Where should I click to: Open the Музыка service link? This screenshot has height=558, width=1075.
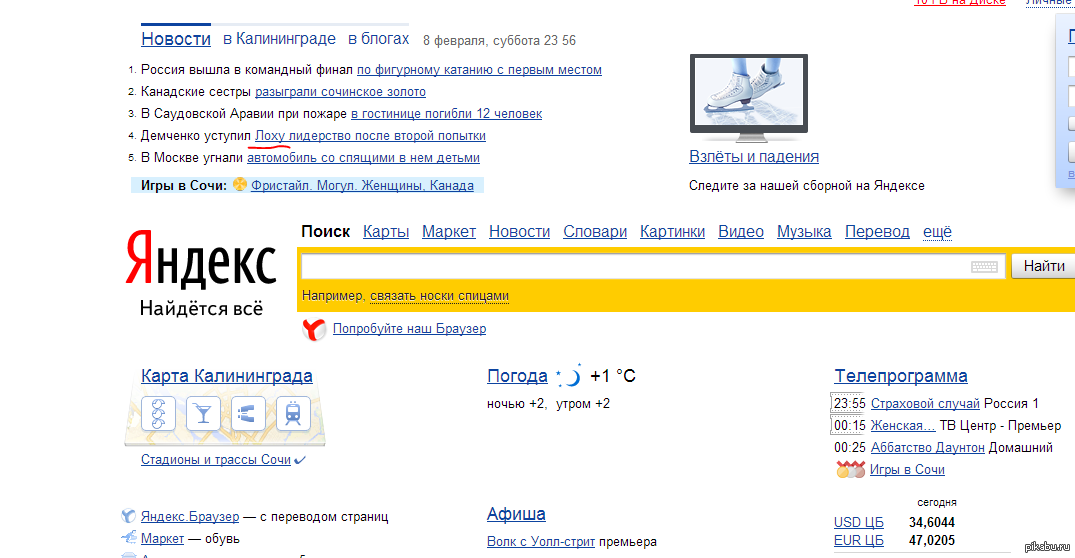pyautogui.click(x=804, y=232)
